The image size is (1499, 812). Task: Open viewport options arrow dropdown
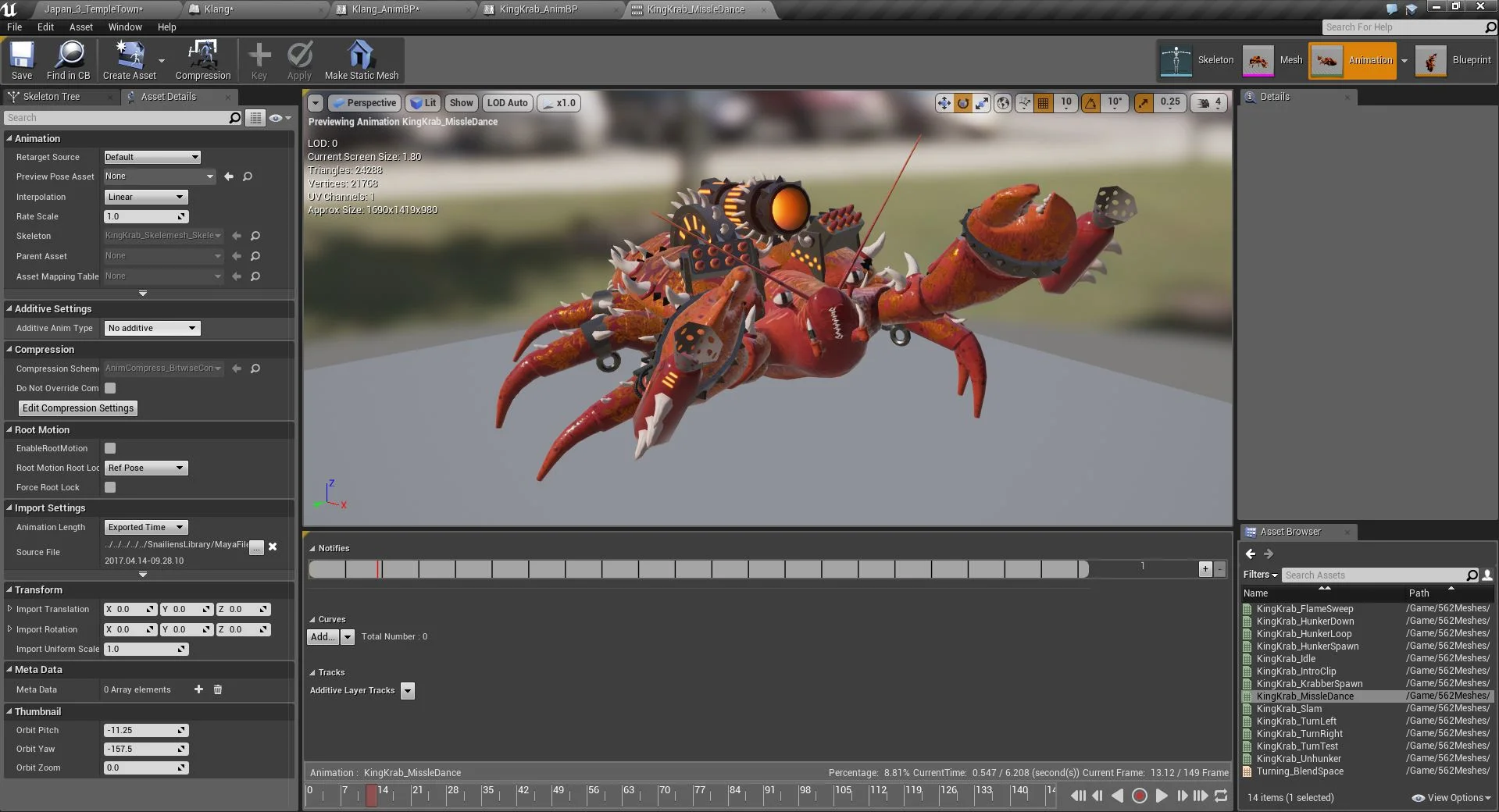click(x=316, y=103)
